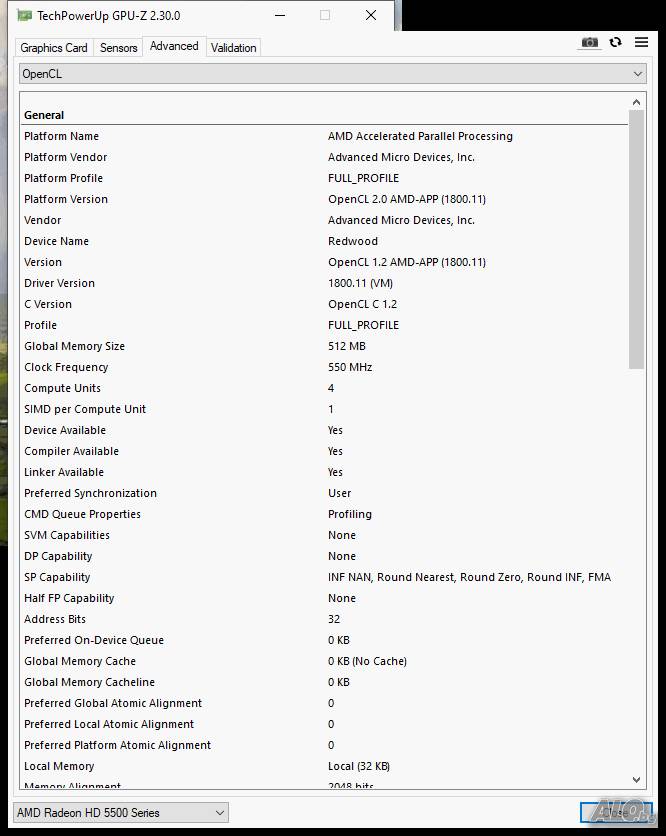Click the Device Available label
666x836 pixels.
[65, 430]
